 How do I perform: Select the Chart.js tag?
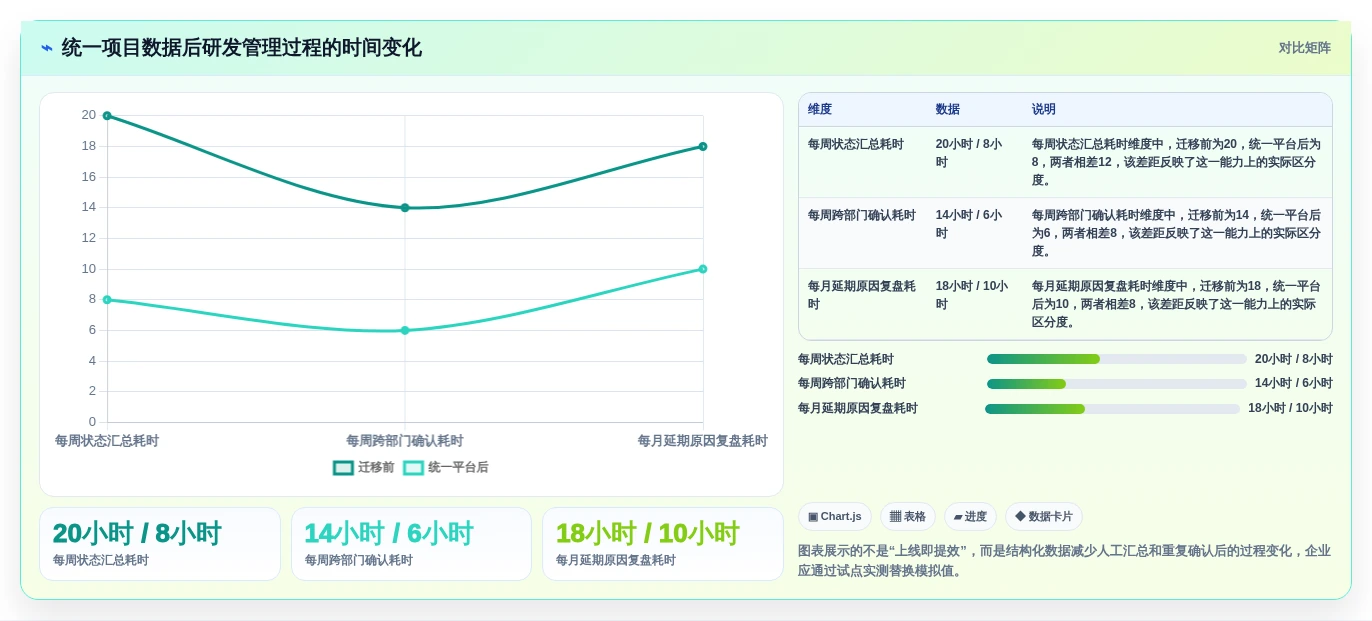coord(835,516)
